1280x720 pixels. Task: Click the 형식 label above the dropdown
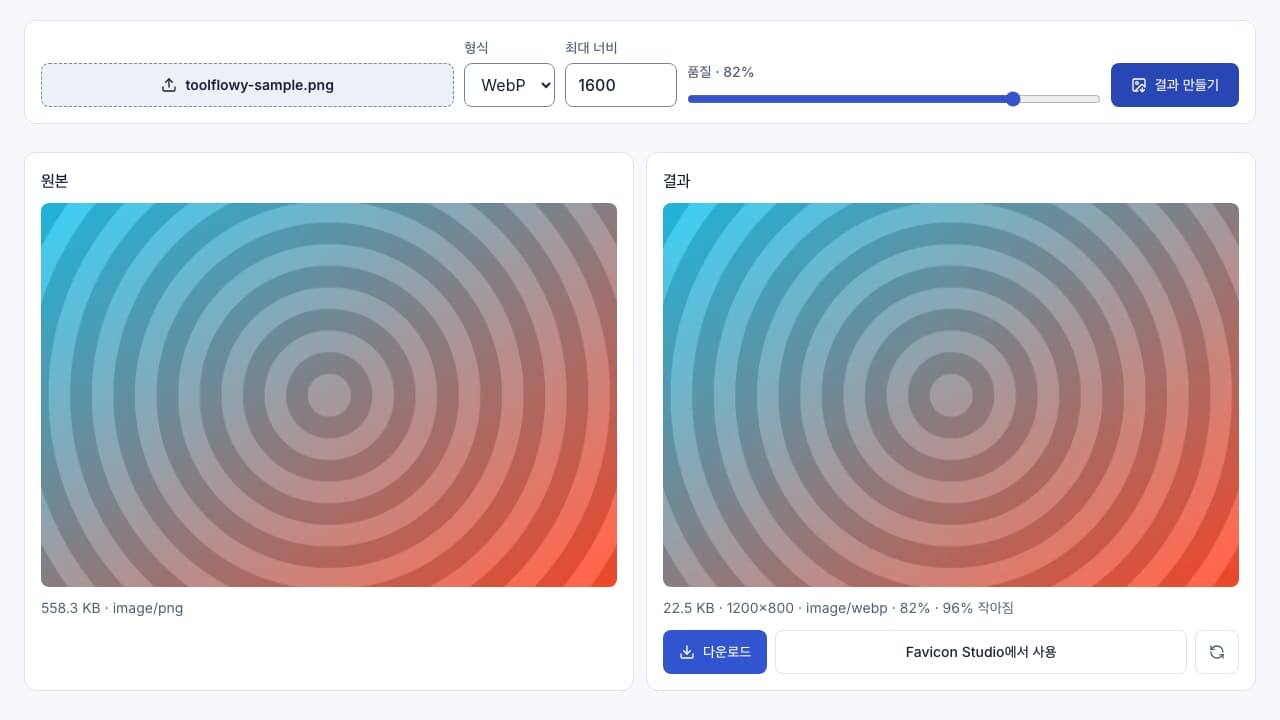pyautogui.click(x=477, y=47)
